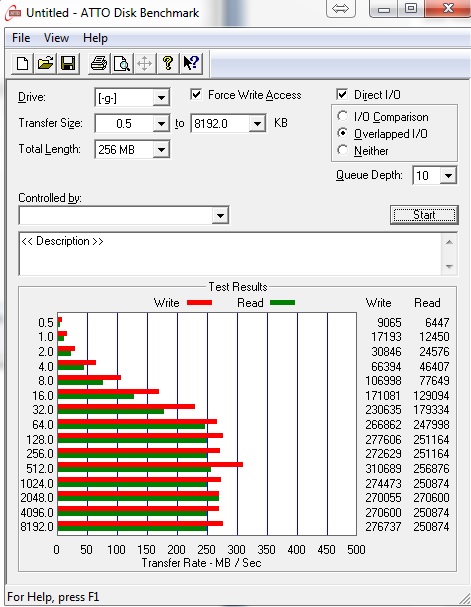Expand the Queue Depth dropdown
This screenshot has height=607, width=471.
(448, 176)
